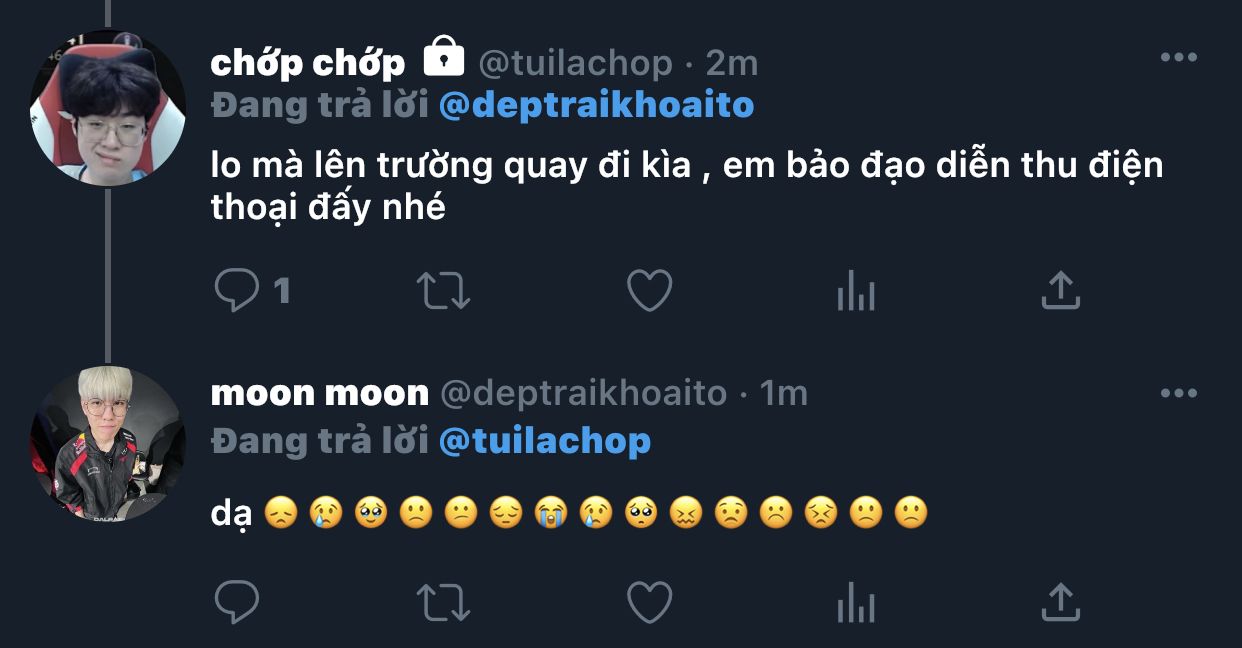1242x648 pixels.
Task: Click the moon moon display name
Action: point(320,394)
